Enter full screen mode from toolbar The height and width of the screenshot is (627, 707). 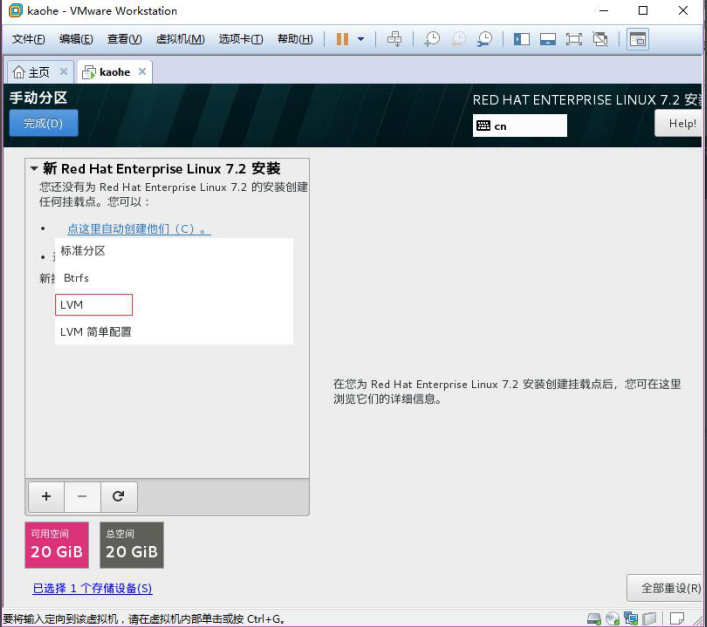pyautogui.click(x=574, y=39)
